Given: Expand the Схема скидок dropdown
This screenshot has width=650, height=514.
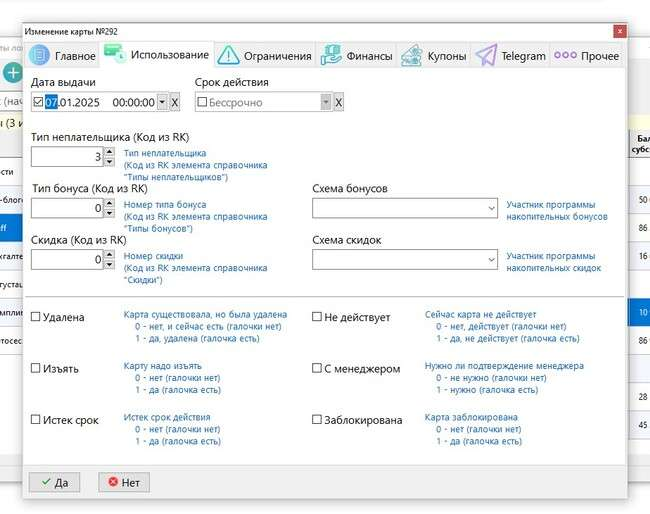Looking at the screenshot, I should tap(490, 259).
